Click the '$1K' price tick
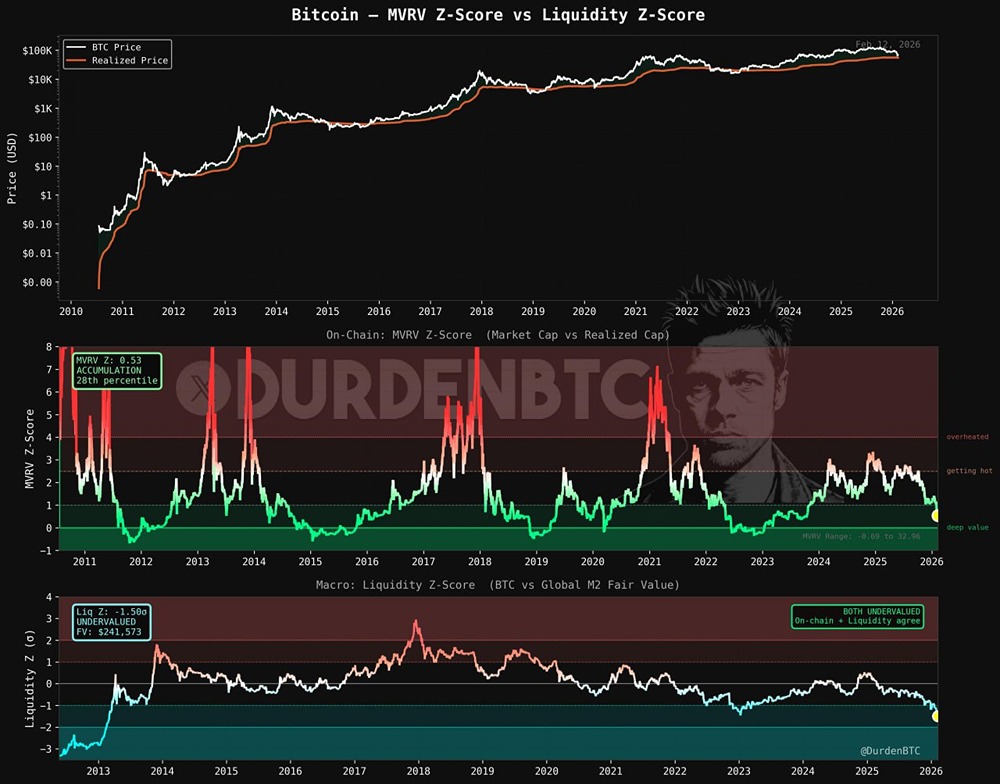The width and height of the screenshot is (1000, 784). [x=42, y=108]
